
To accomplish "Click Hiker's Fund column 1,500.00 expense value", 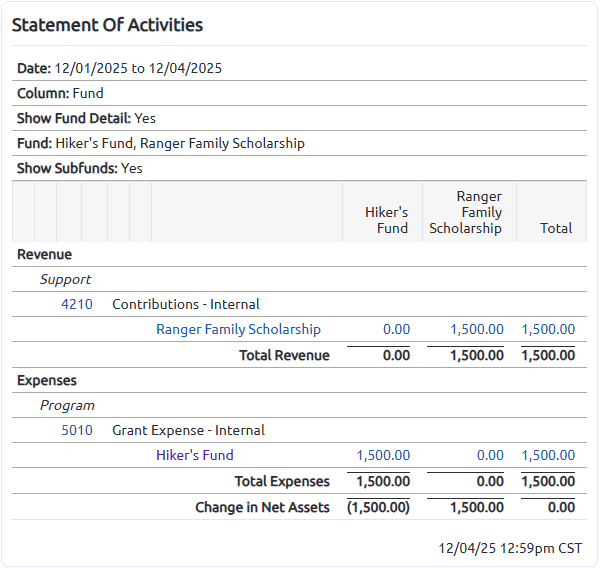I will (383, 455).
